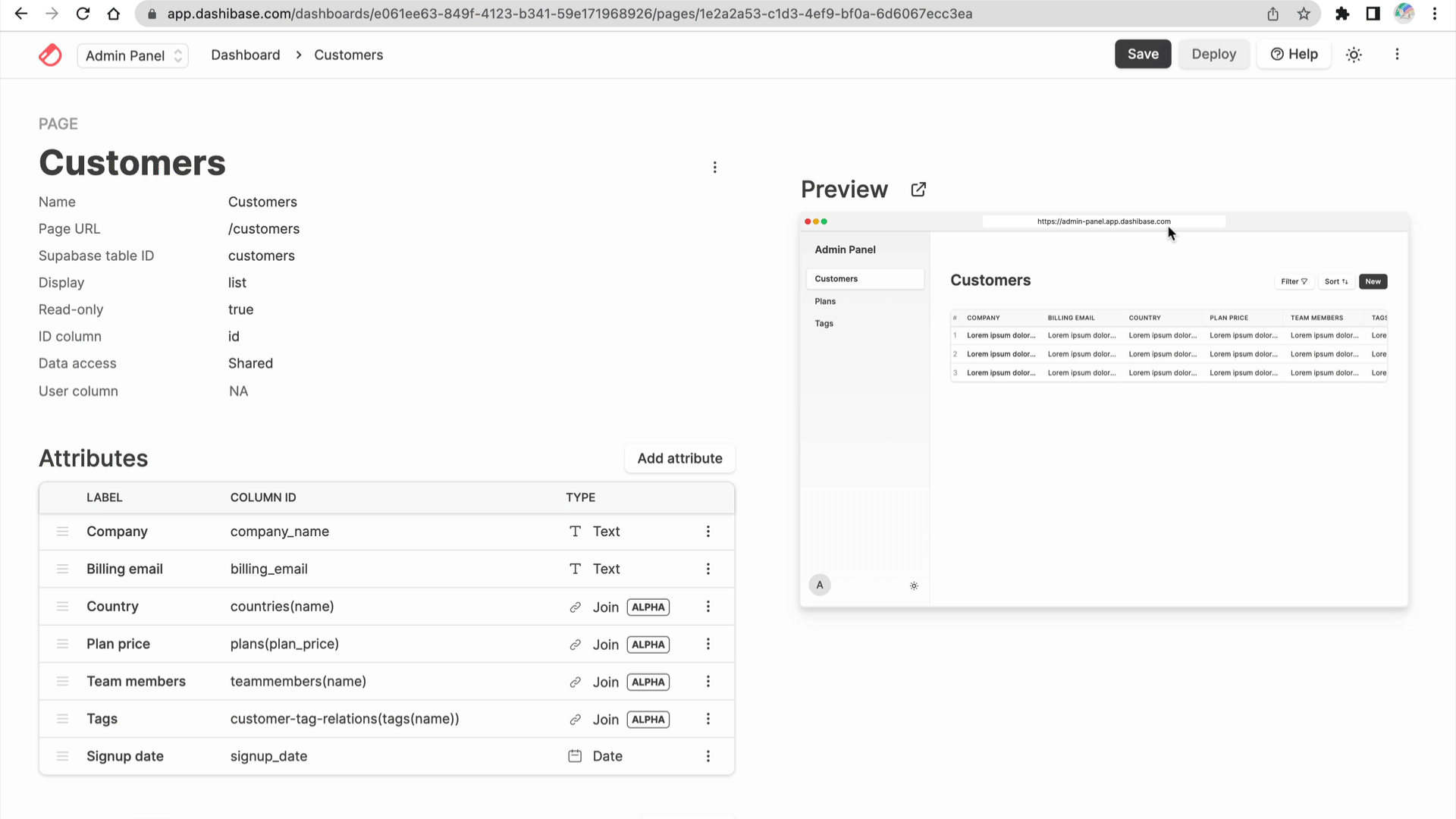Screen dimensions: 1456x819
Task: Open preview in new tab icon
Action: click(x=918, y=190)
